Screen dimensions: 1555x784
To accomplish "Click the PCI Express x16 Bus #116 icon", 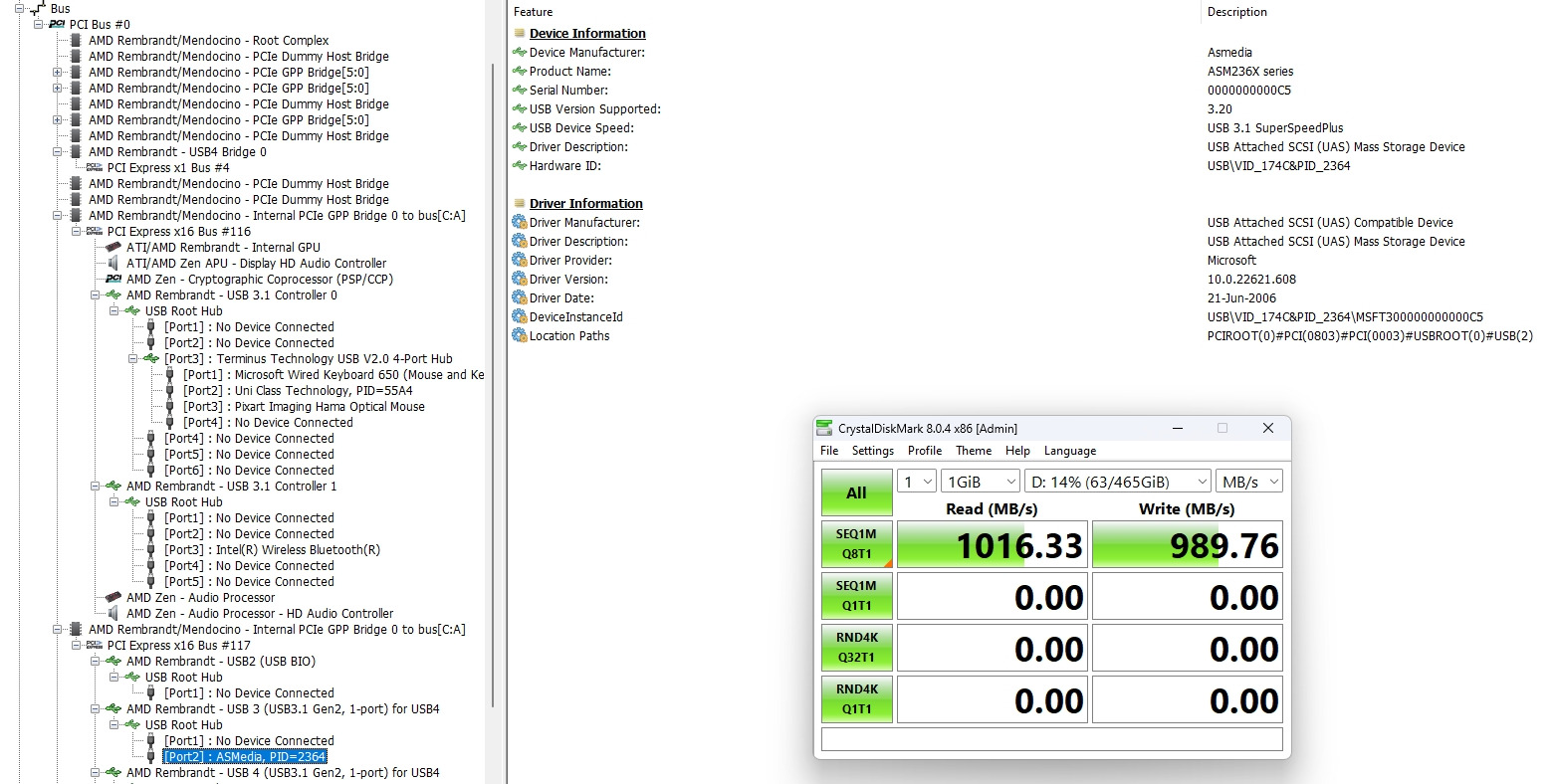I will click(x=95, y=231).
